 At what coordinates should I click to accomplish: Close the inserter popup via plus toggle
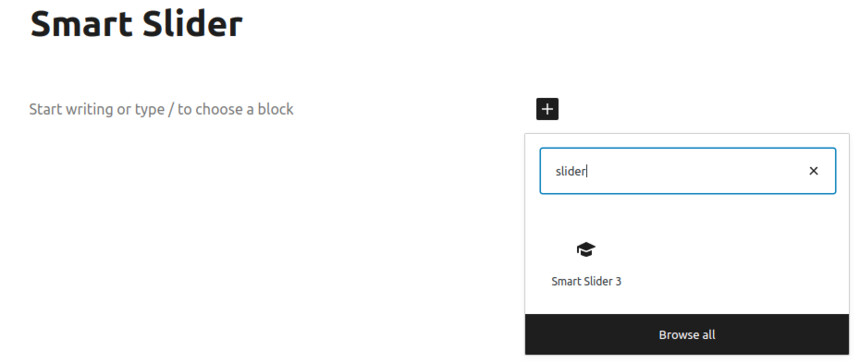(x=547, y=109)
